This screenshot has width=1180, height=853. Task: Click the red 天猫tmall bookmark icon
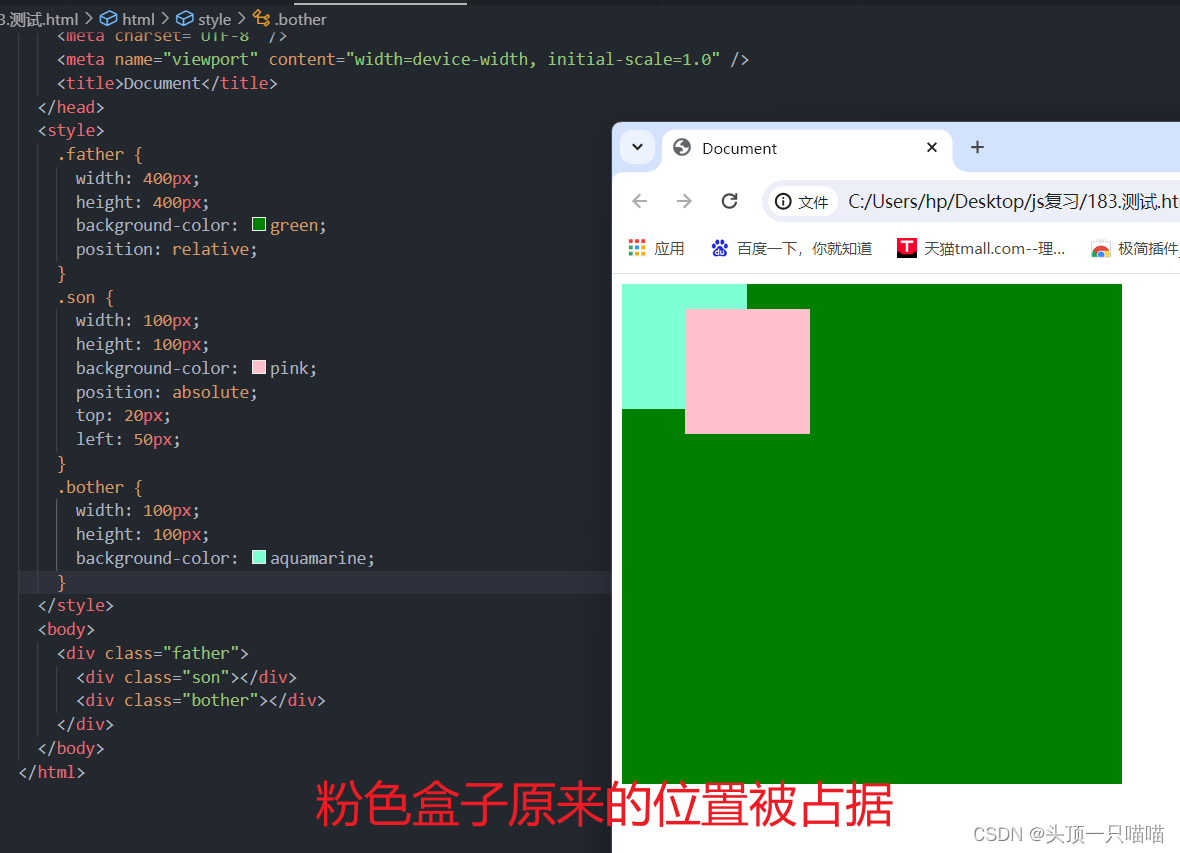coord(905,247)
